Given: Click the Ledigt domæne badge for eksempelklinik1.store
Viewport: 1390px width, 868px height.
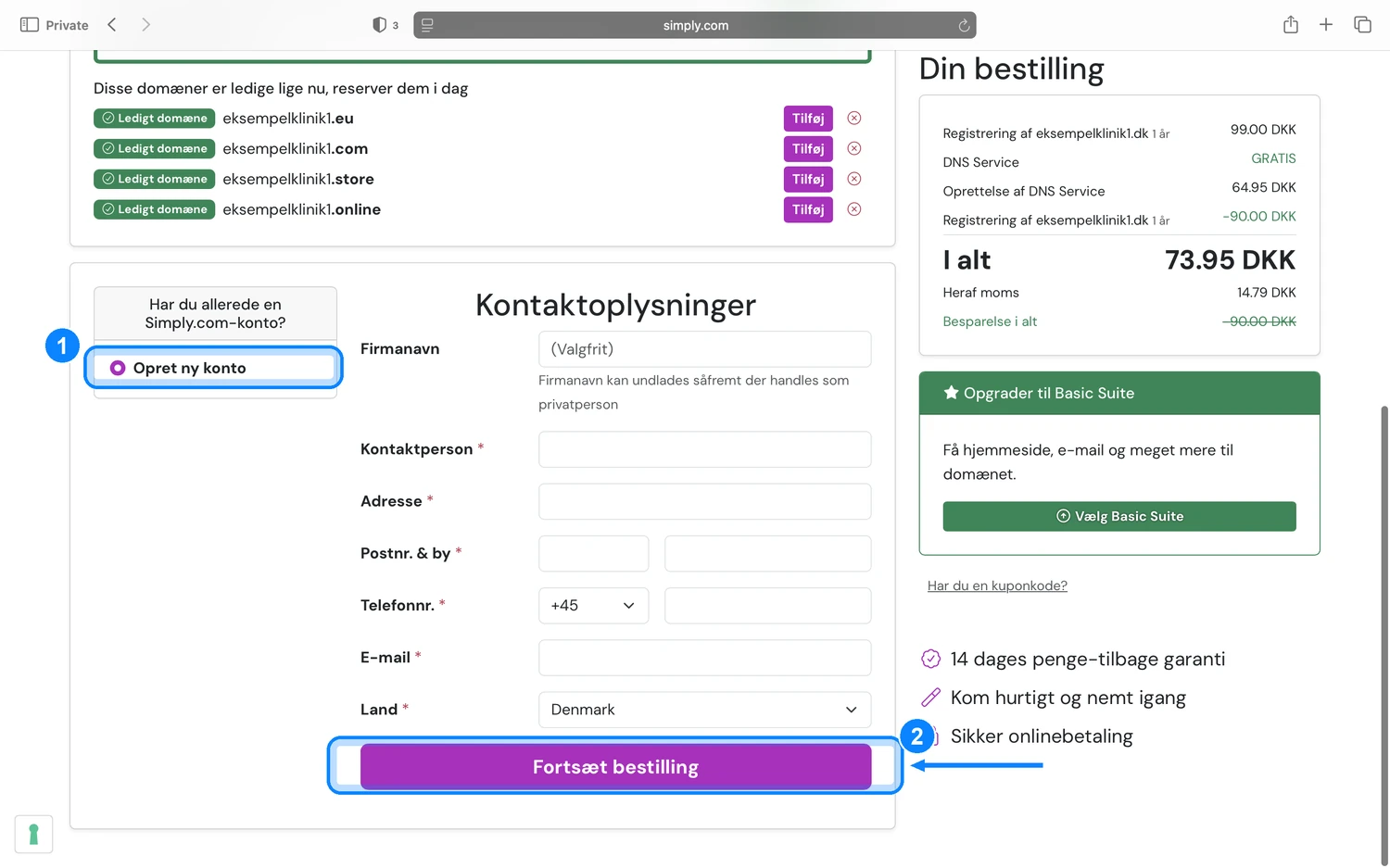Looking at the screenshot, I should [154, 179].
